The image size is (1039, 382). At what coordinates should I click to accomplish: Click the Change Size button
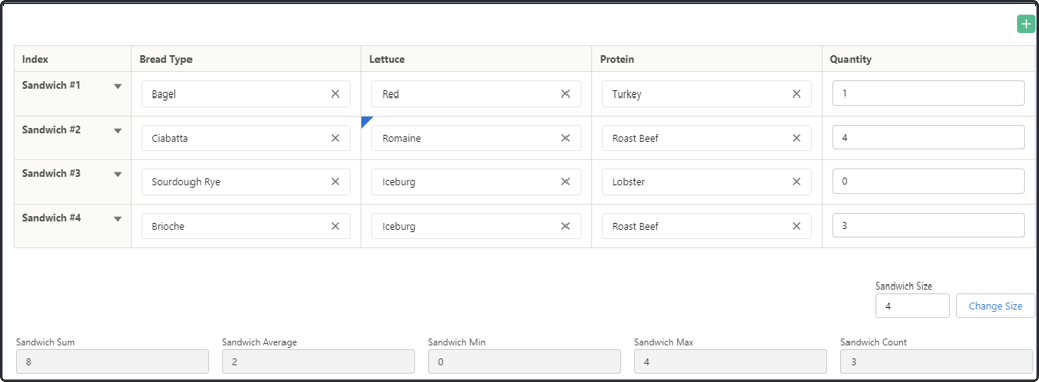995,306
